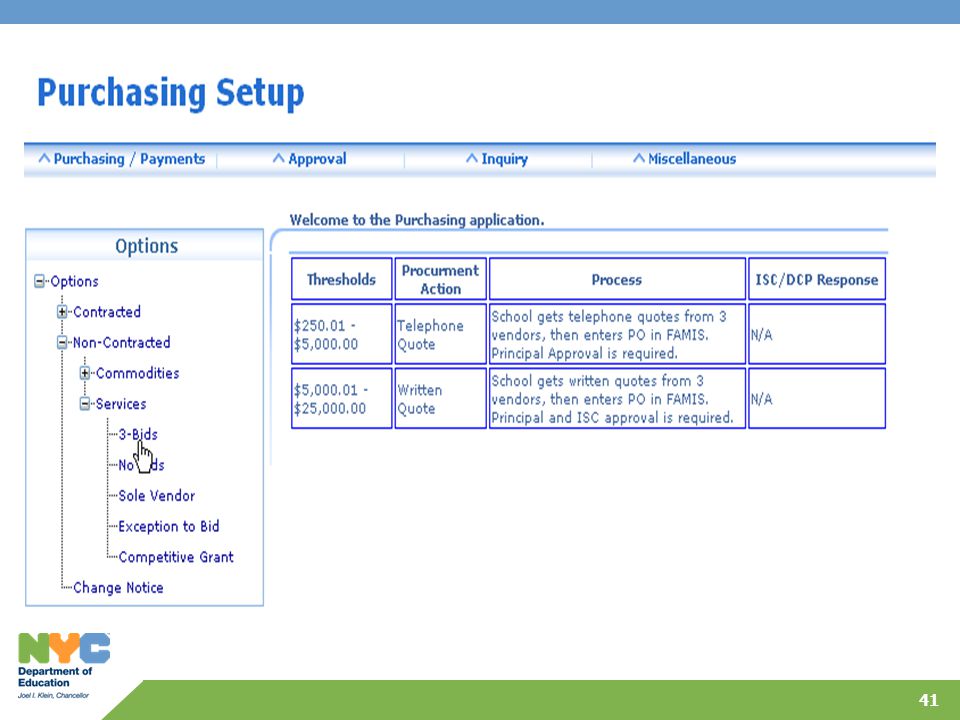Open the Competitive Grant link
960x720 pixels.
point(176,557)
